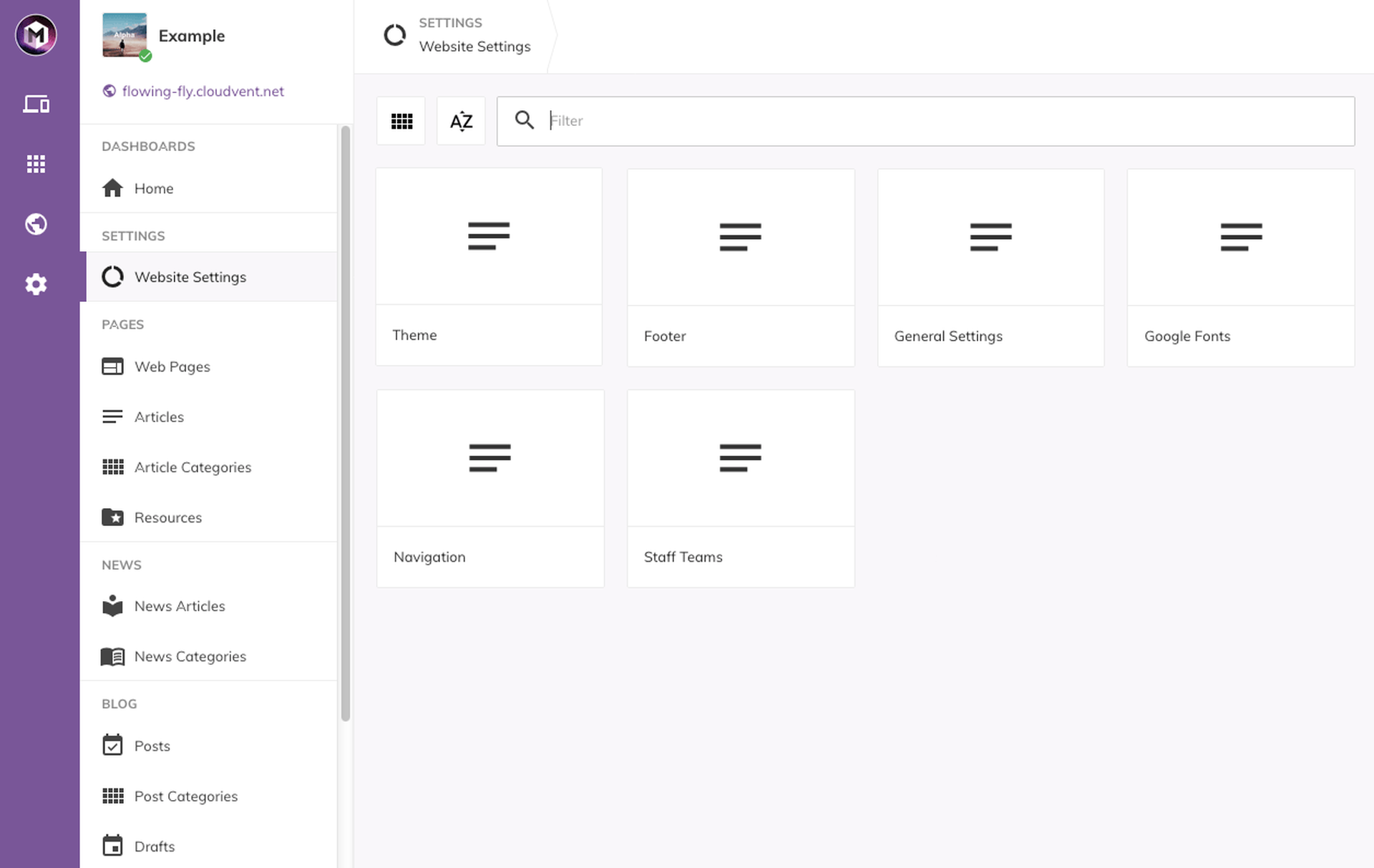Open the Staff Teams card
Image resolution: width=1374 pixels, height=868 pixels.
741,488
